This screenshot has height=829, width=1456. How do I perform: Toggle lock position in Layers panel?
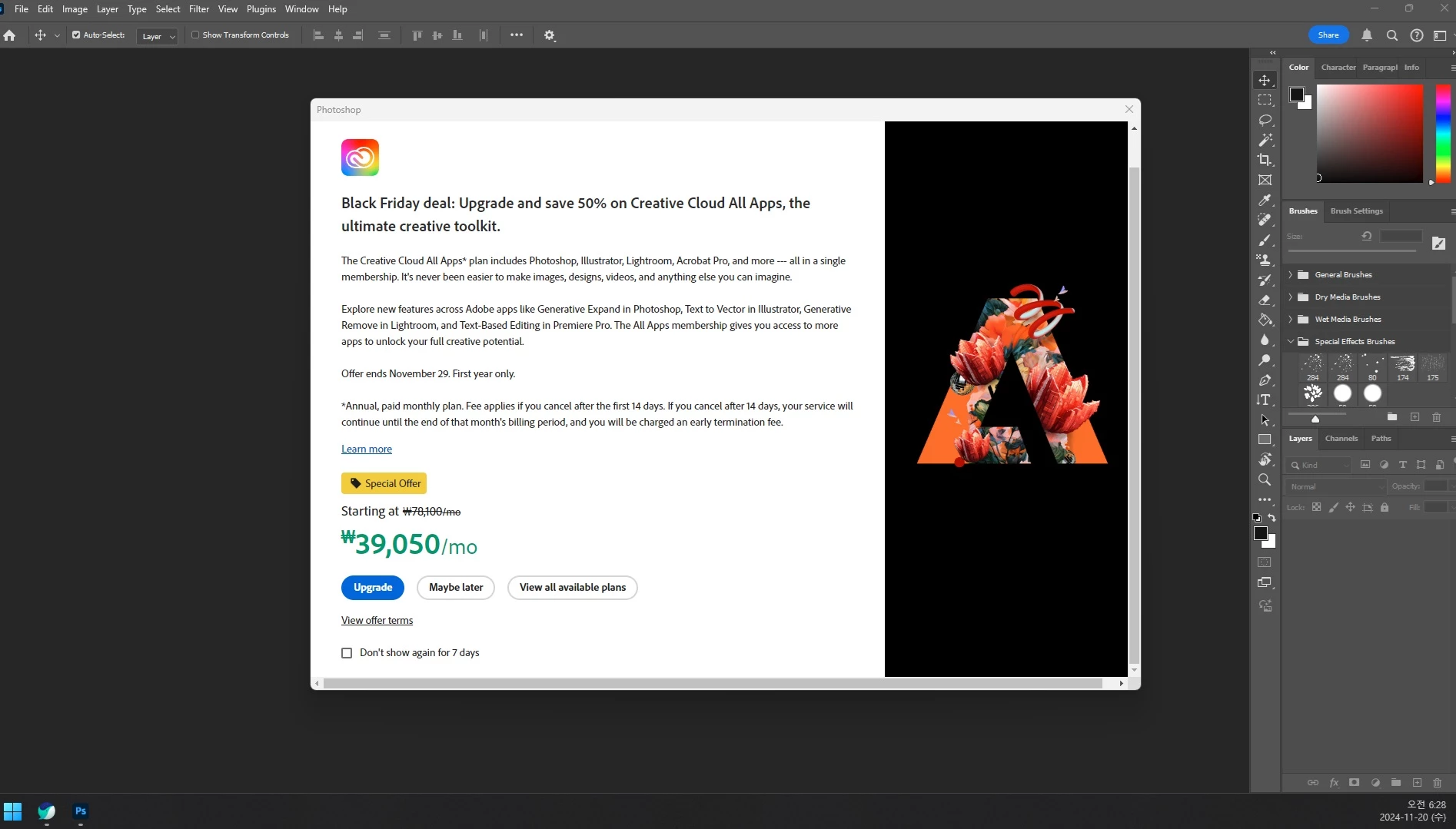(1350, 507)
